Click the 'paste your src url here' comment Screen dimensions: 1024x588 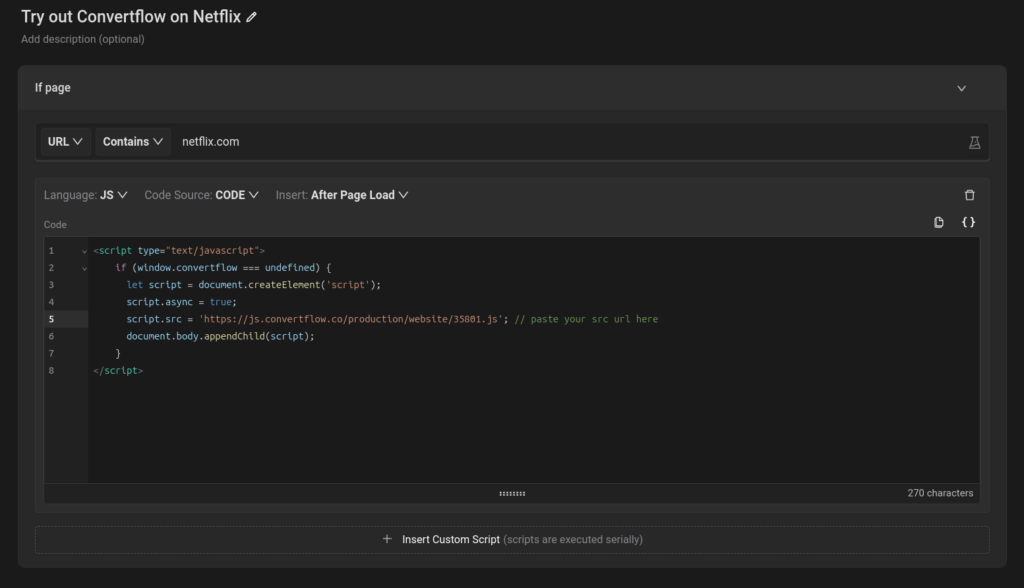point(586,319)
